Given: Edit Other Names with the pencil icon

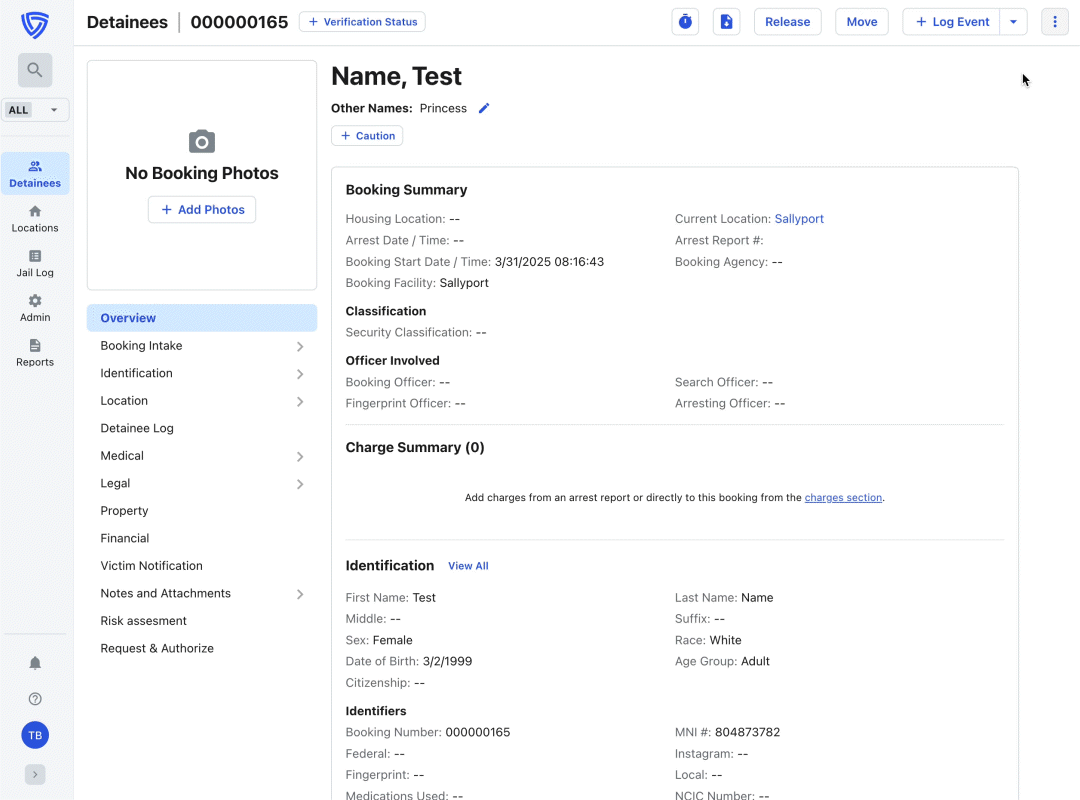Looking at the screenshot, I should pyautogui.click(x=484, y=108).
